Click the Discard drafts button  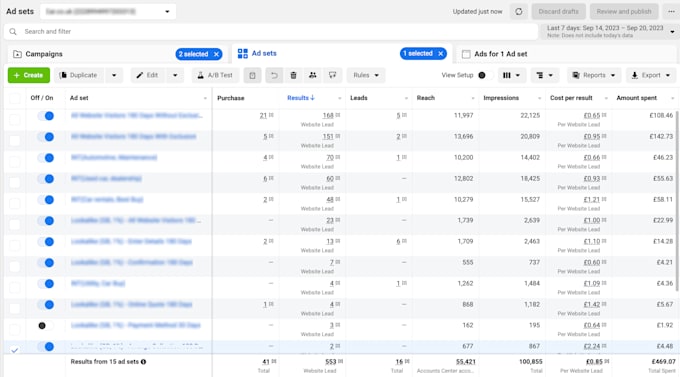tap(559, 12)
